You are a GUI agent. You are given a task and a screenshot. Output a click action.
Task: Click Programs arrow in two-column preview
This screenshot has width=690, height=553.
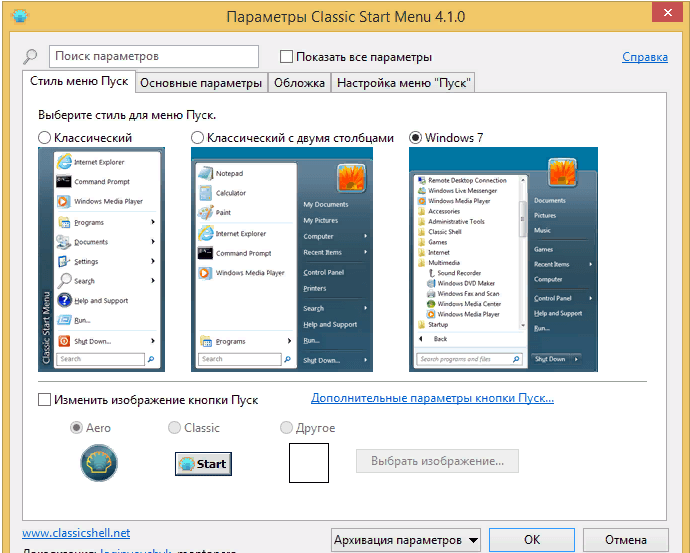coord(289,341)
